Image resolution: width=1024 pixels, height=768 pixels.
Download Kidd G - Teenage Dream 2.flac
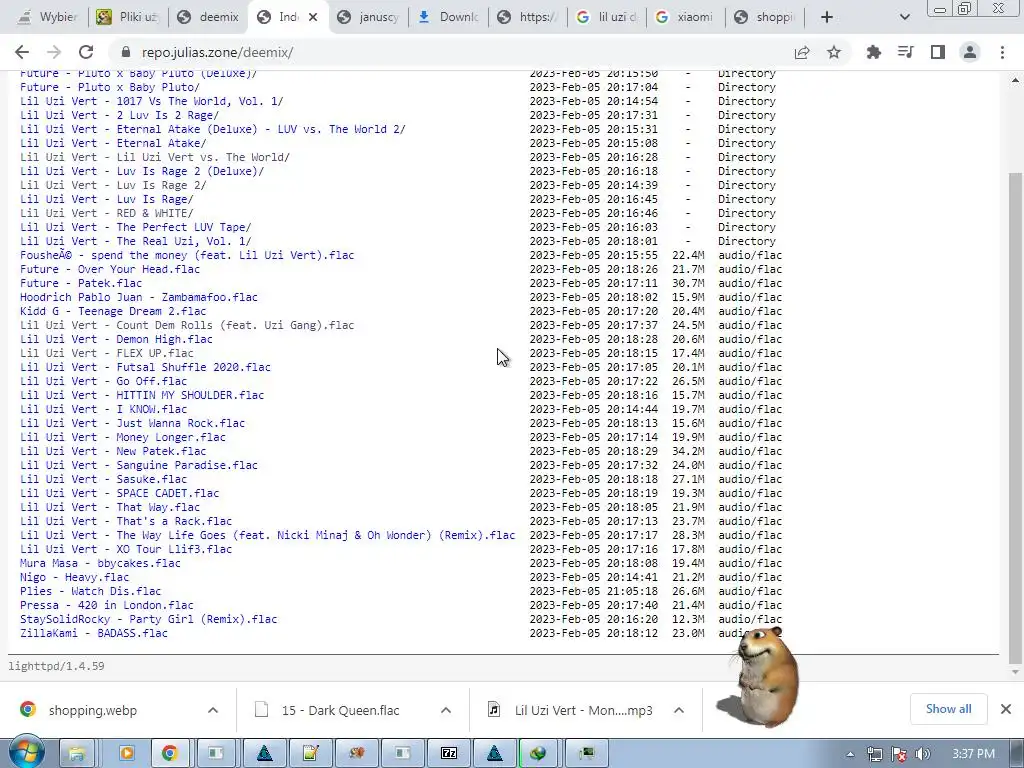113,311
